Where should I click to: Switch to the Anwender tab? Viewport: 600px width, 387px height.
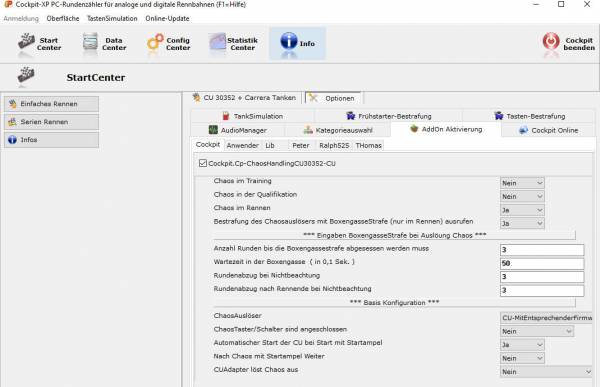[x=243, y=145]
